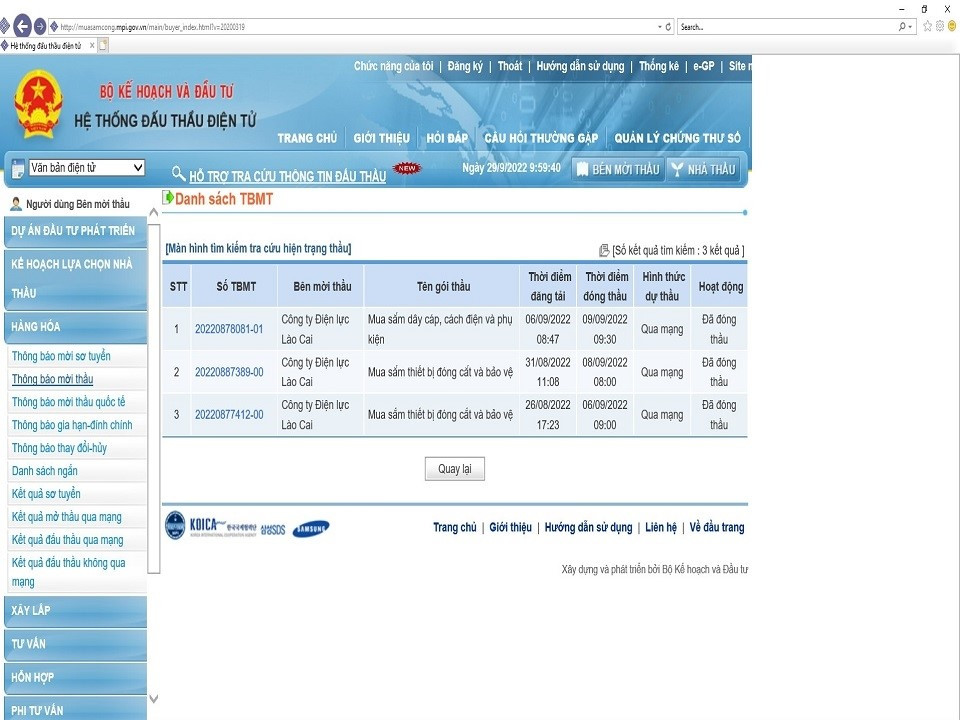The image size is (960, 720).
Task: Open tender notice 20220878081-01
Action: coord(229,329)
